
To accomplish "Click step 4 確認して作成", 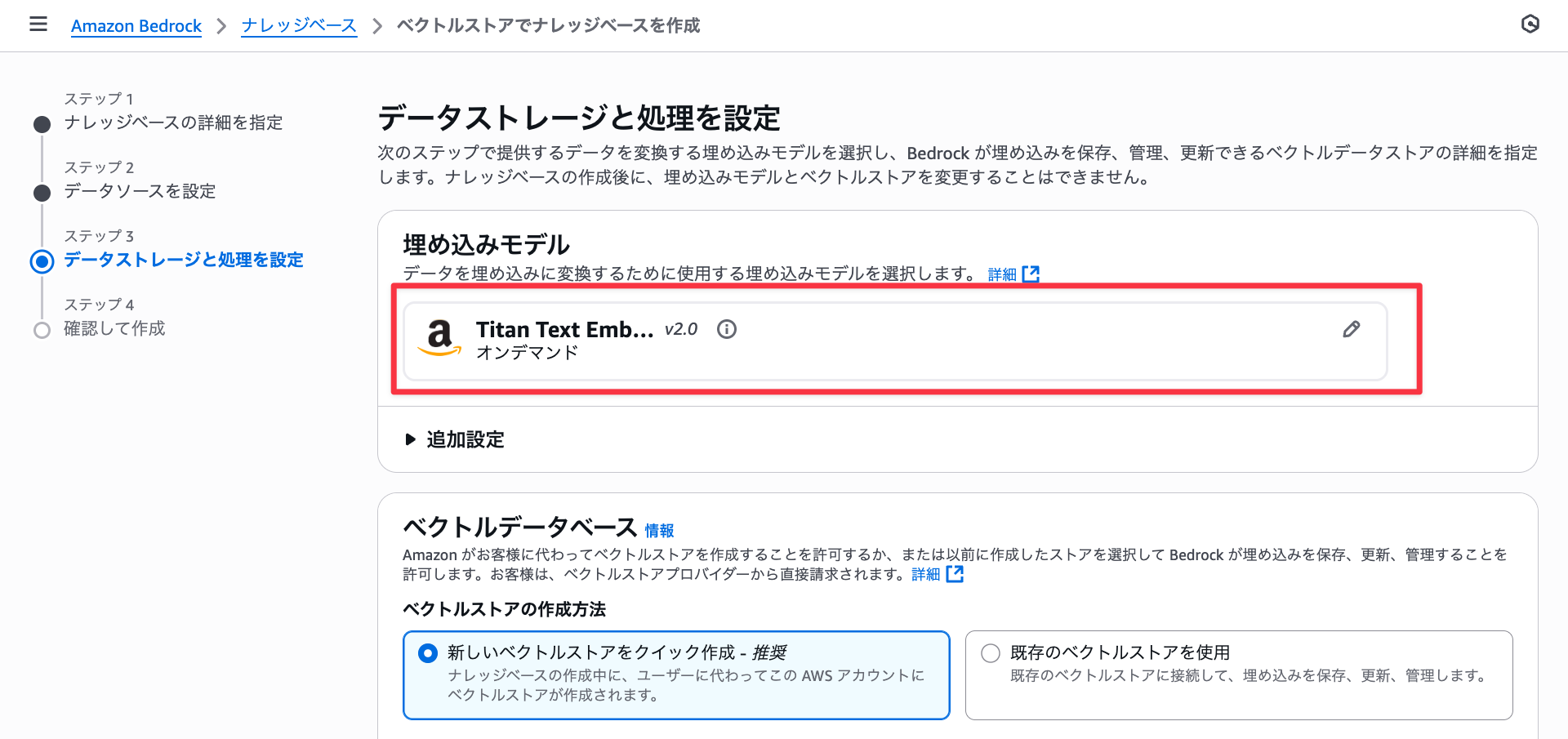I will [x=114, y=328].
